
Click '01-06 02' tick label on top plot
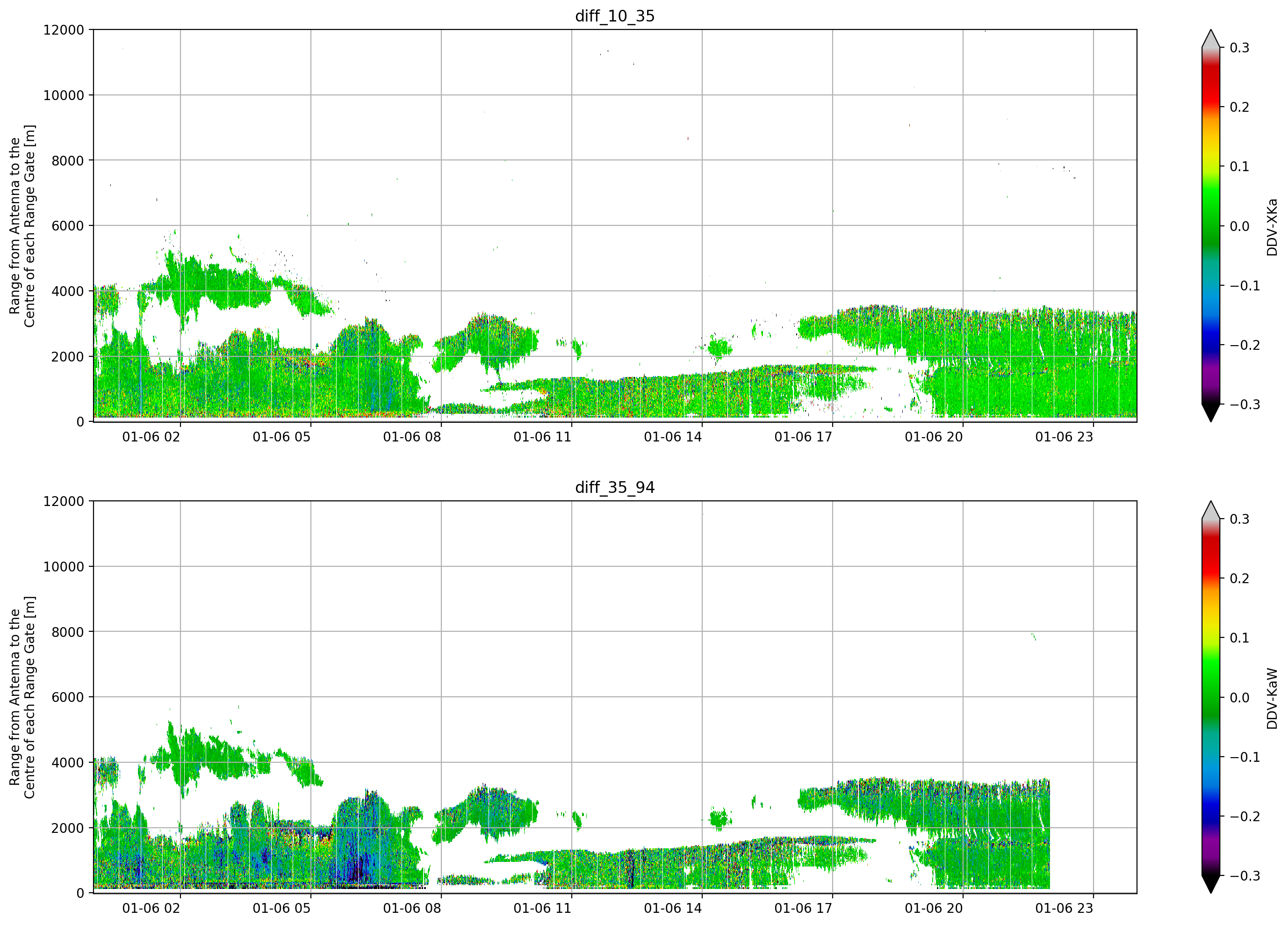pos(151,437)
